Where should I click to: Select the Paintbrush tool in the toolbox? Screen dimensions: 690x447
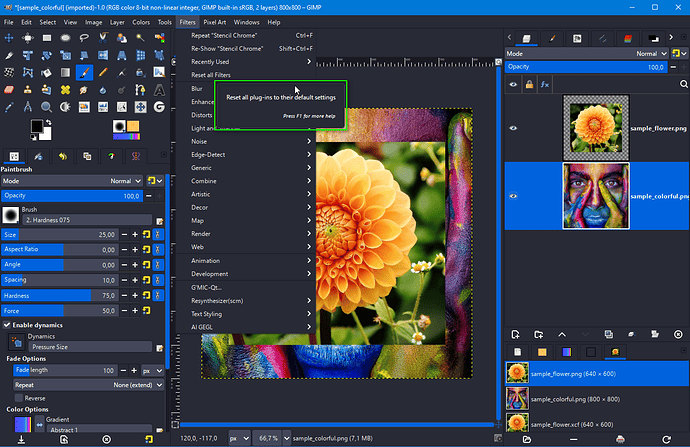click(85, 72)
